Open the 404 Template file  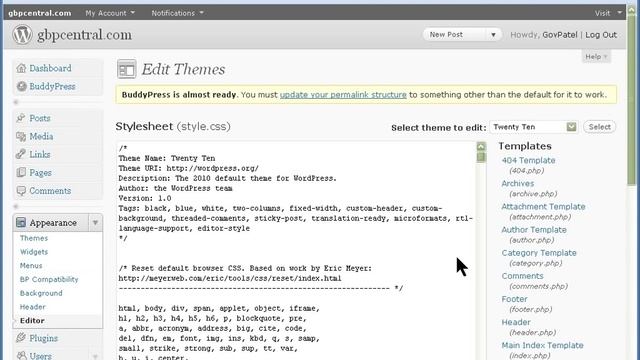pos(528,160)
